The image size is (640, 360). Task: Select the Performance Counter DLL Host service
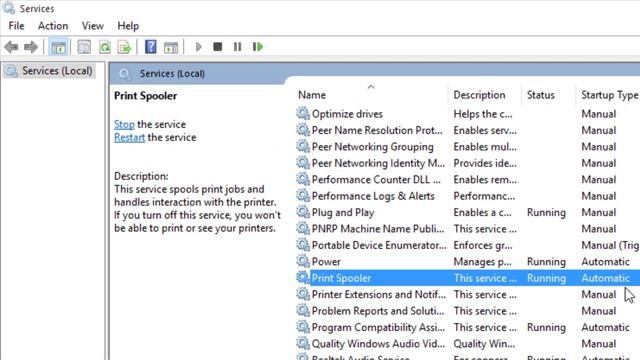coord(376,180)
